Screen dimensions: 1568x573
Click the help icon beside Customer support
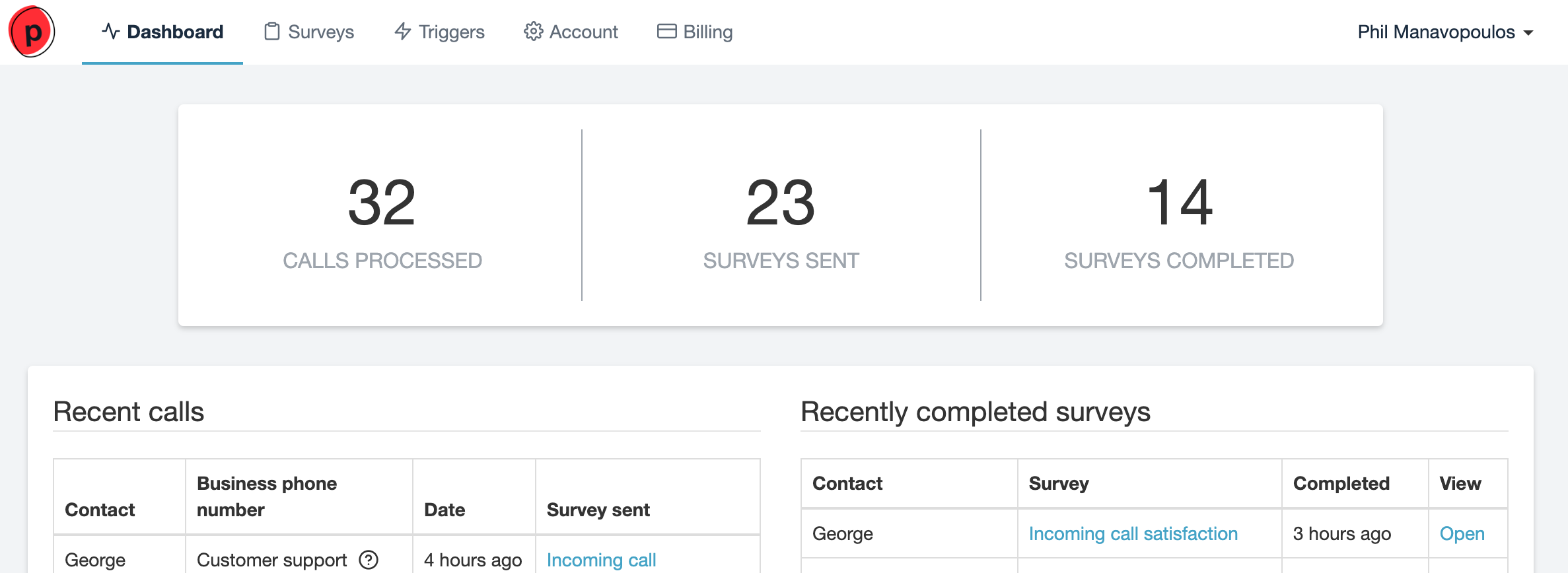pyautogui.click(x=369, y=560)
